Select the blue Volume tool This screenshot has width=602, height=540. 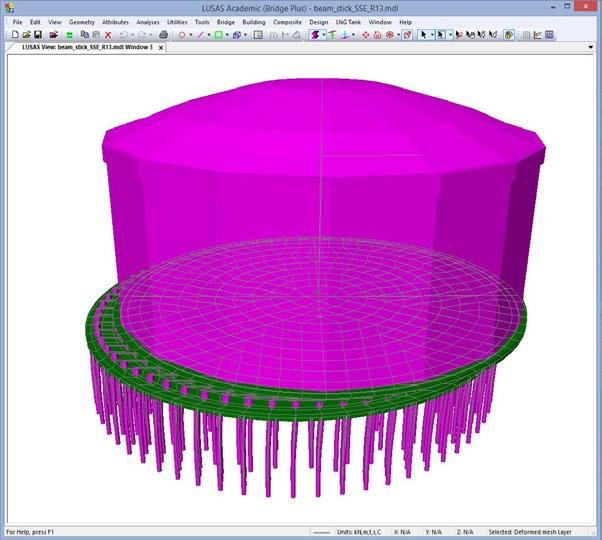[x=237, y=35]
